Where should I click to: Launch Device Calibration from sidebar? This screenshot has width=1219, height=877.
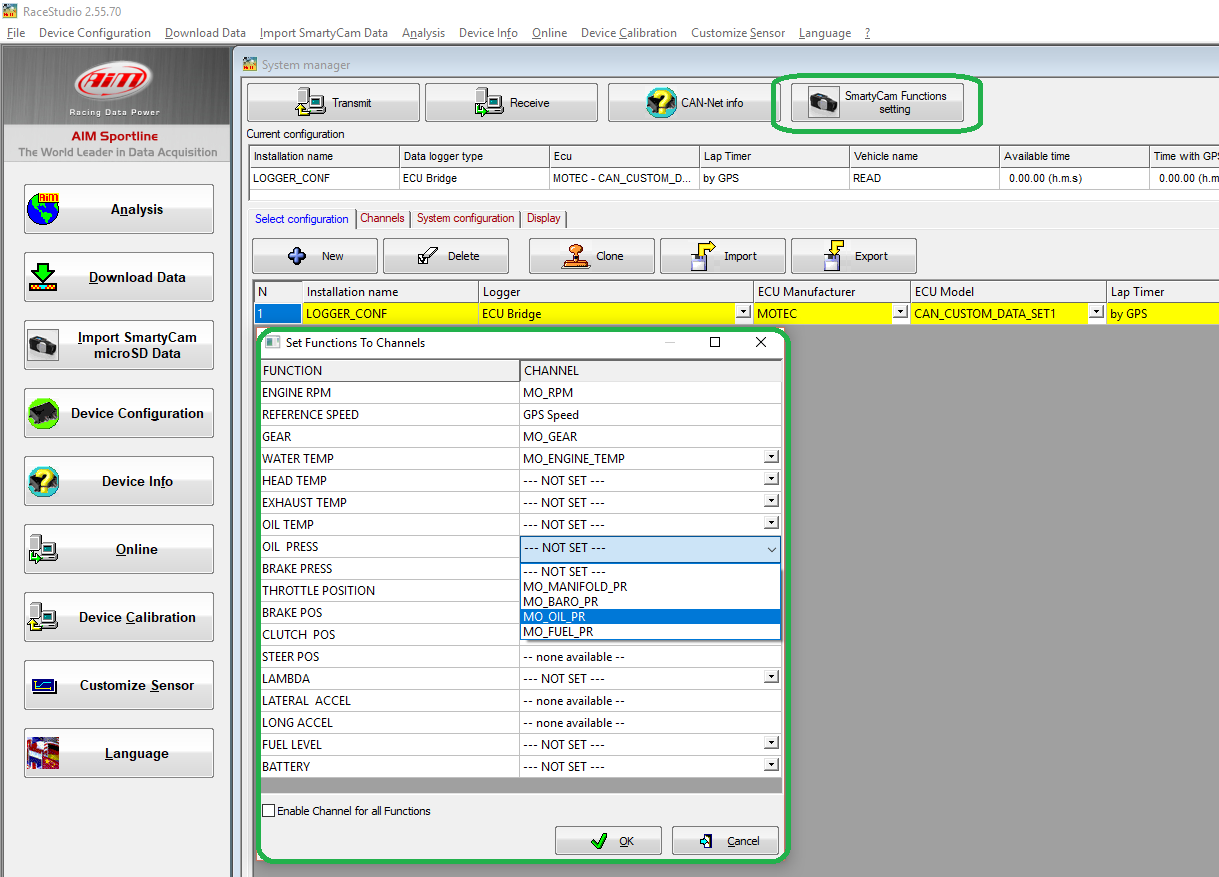[x=118, y=617]
